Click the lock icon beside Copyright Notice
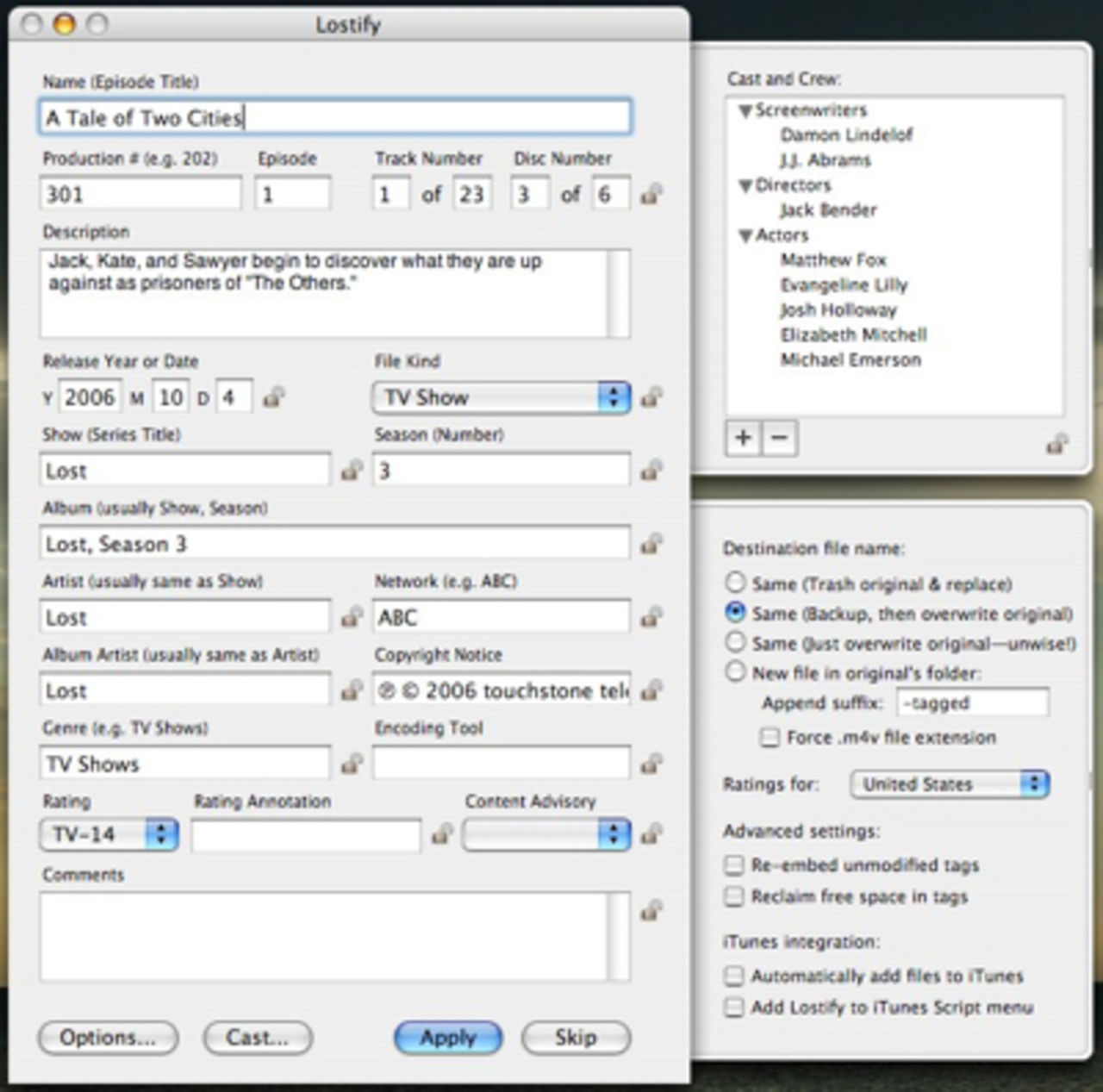Viewport: 1103px width, 1092px height. [x=651, y=690]
